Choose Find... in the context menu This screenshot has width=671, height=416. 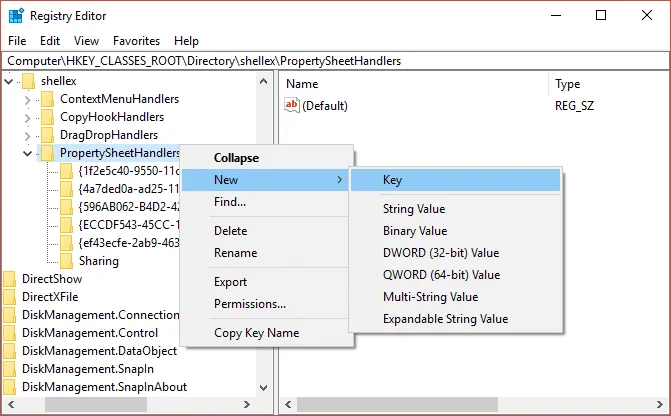[267, 202]
